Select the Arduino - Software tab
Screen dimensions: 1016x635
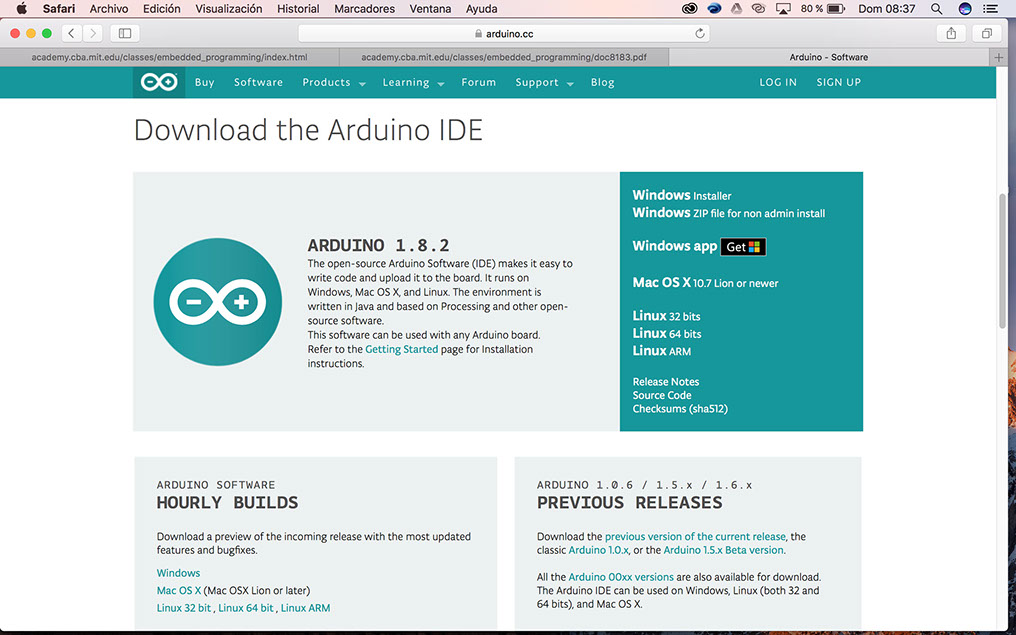point(829,57)
